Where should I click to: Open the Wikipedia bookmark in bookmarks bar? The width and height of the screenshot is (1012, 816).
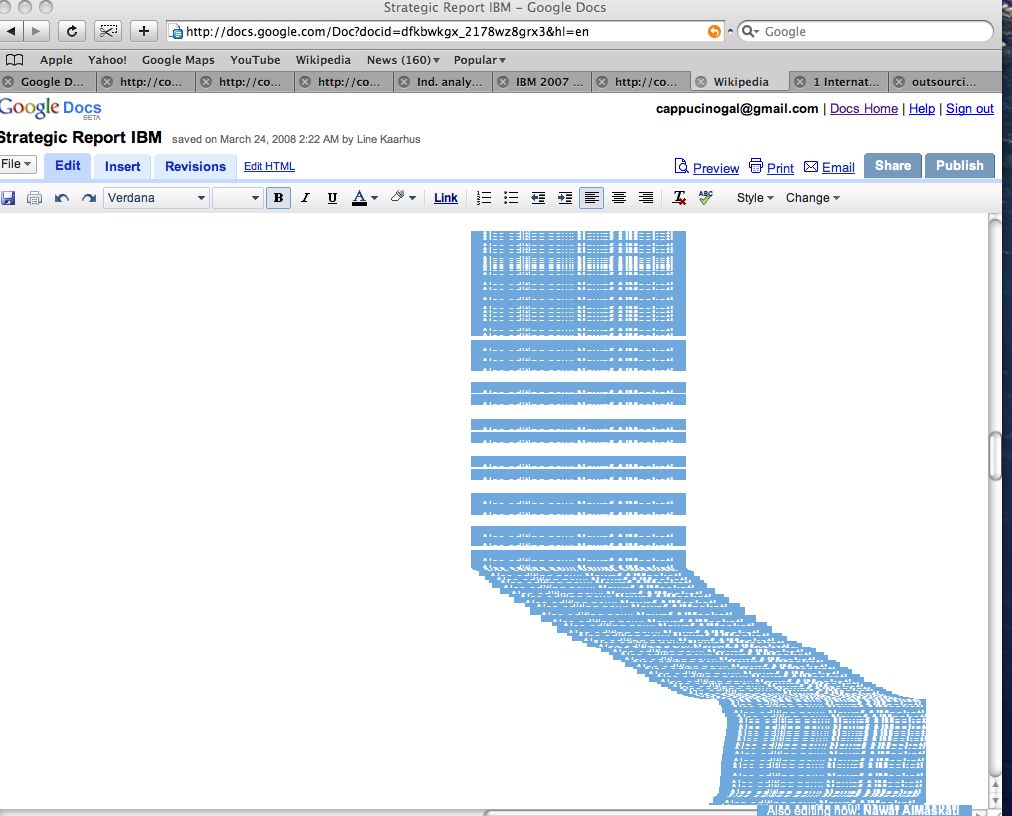(x=323, y=60)
